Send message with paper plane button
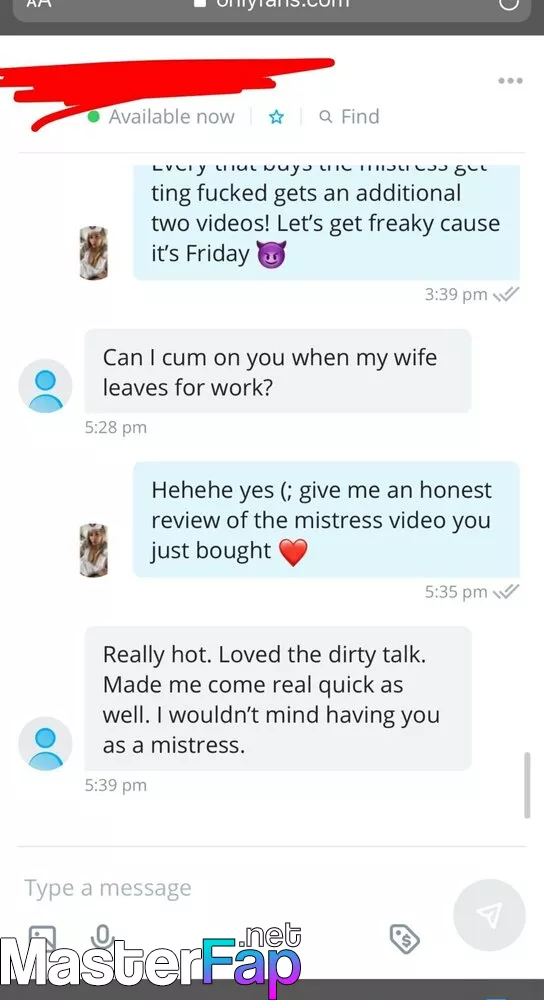Screen dimensions: 544x1000 click(x=489, y=915)
